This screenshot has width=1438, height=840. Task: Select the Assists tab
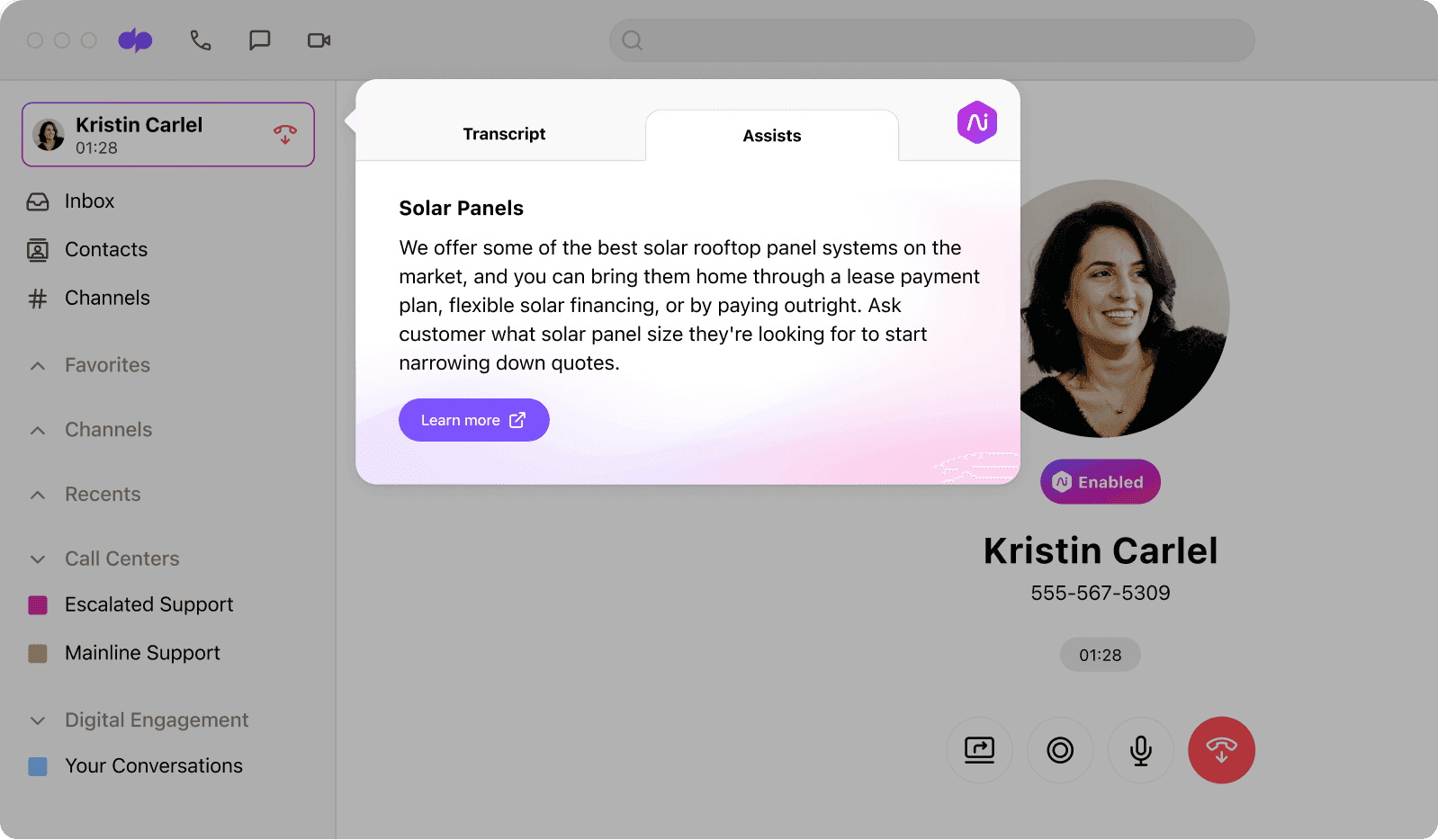pyautogui.click(x=771, y=136)
